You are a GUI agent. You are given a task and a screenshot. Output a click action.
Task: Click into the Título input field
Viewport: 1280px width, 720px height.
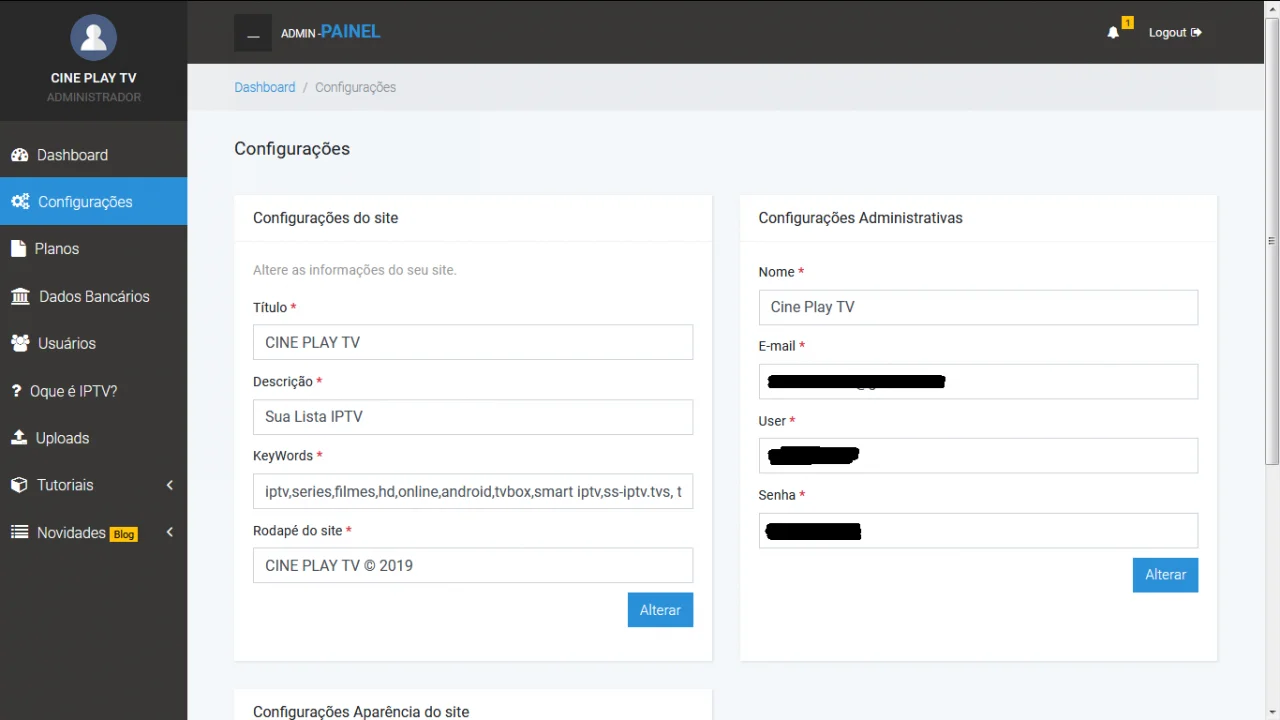(x=472, y=342)
